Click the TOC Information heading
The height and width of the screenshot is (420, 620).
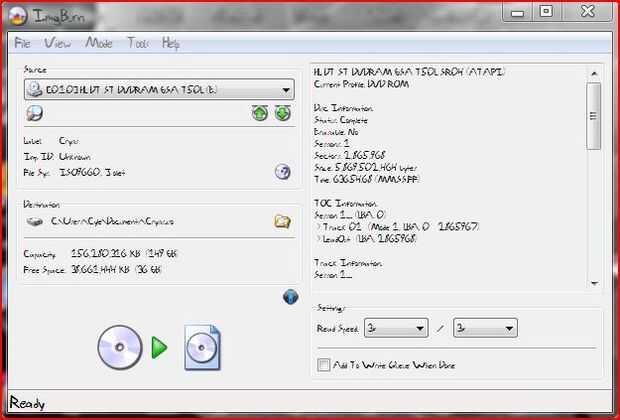[346, 204]
